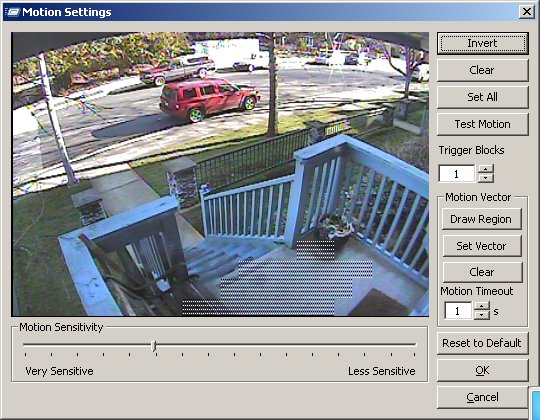Decrease Motion Timeout with down arrow
This screenshot has width=540, height=420.
(482, 315)
